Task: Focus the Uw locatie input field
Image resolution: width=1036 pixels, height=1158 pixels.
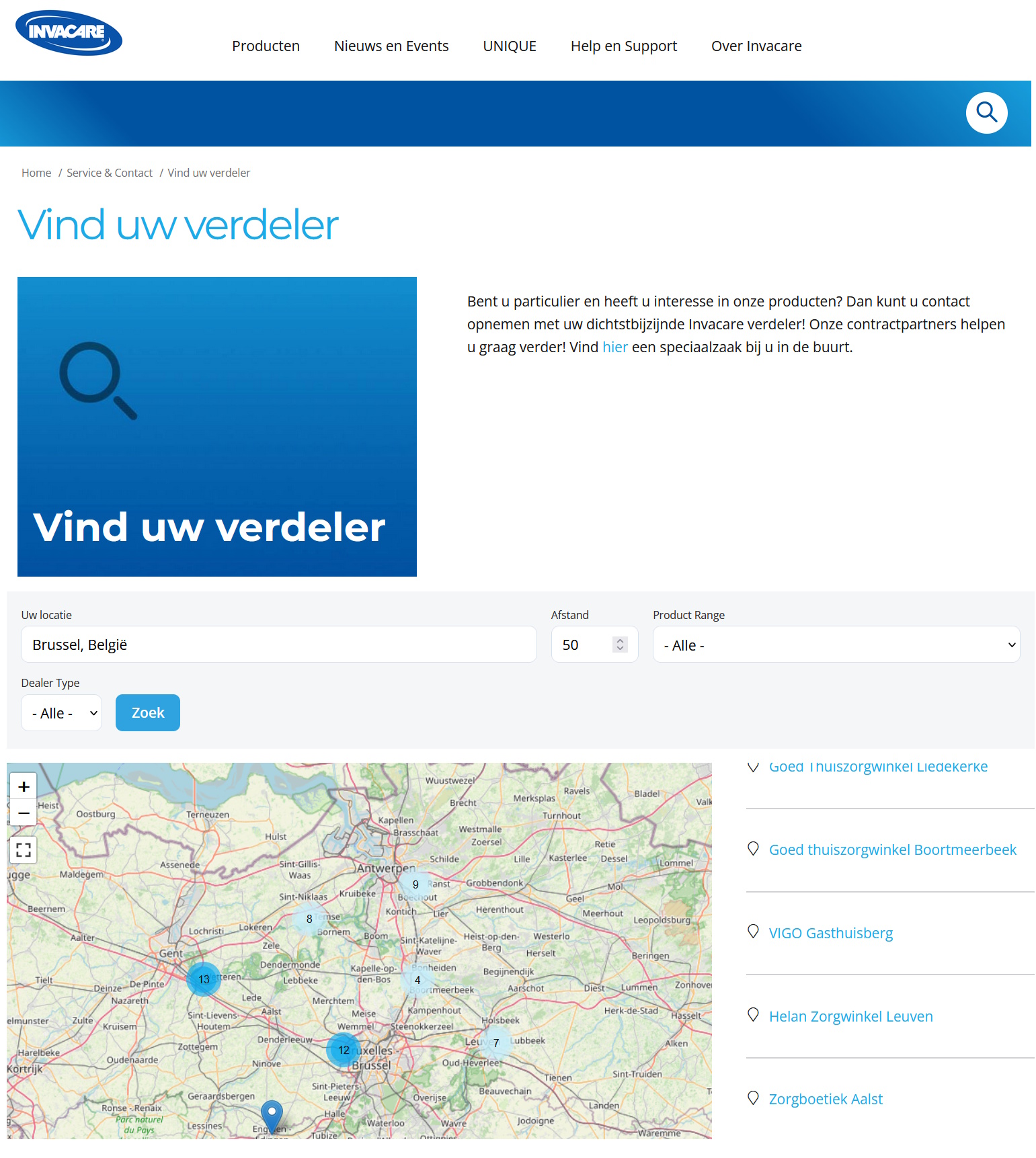Action: (x=279, y=645)
